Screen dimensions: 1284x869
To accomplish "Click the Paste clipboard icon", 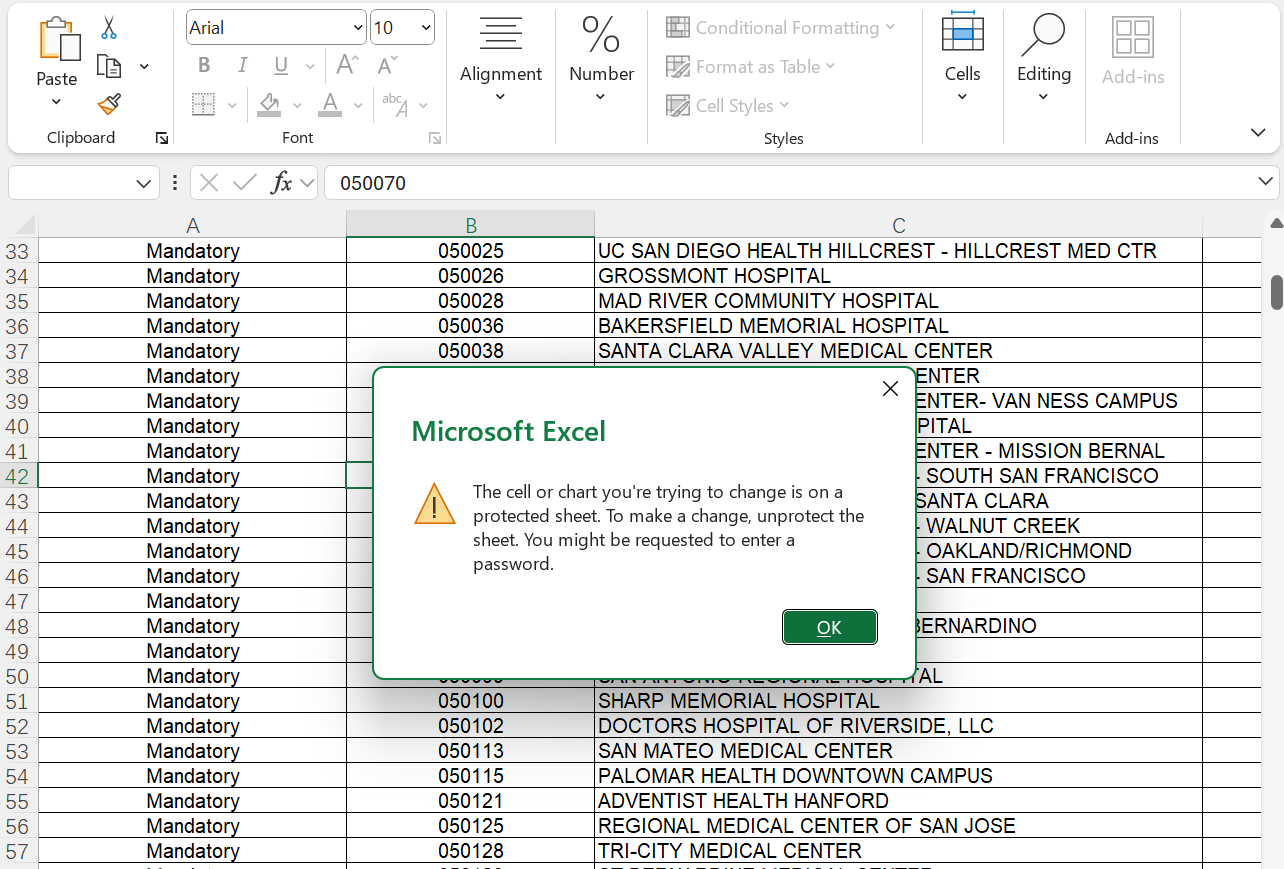I will (x=57, y=42).
